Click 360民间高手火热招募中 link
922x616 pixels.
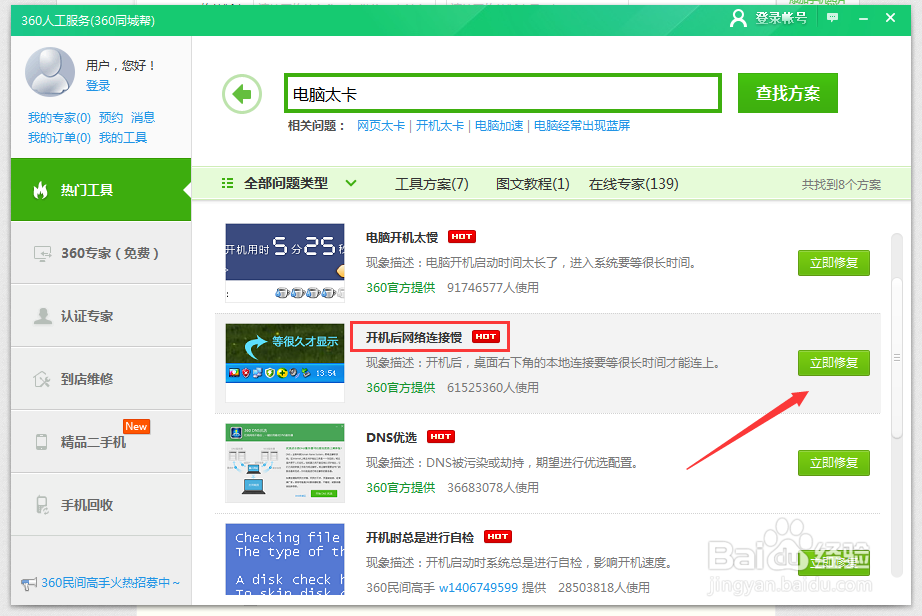111,582
